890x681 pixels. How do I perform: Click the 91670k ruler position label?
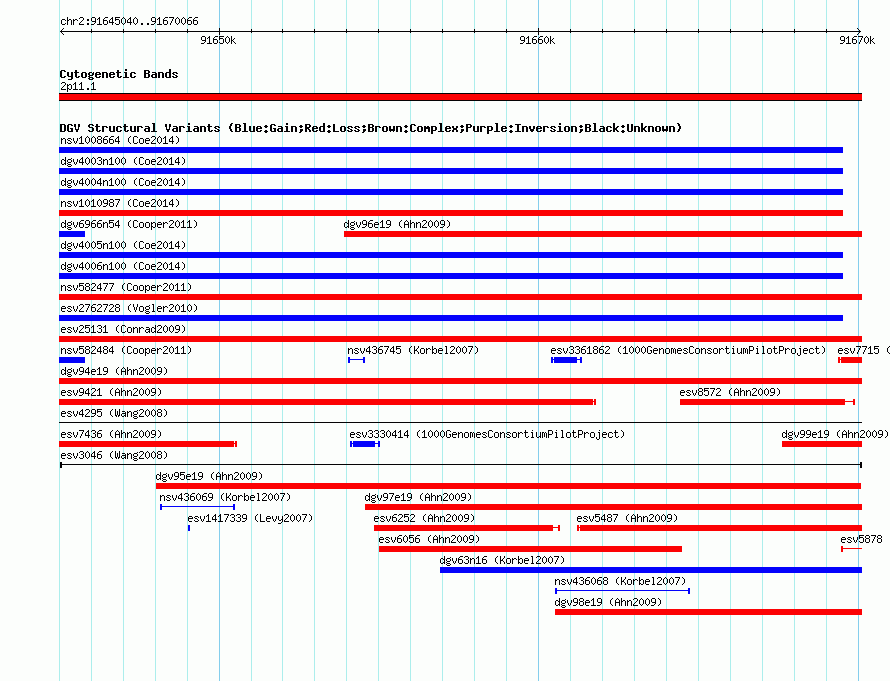(x=857, y=40)
